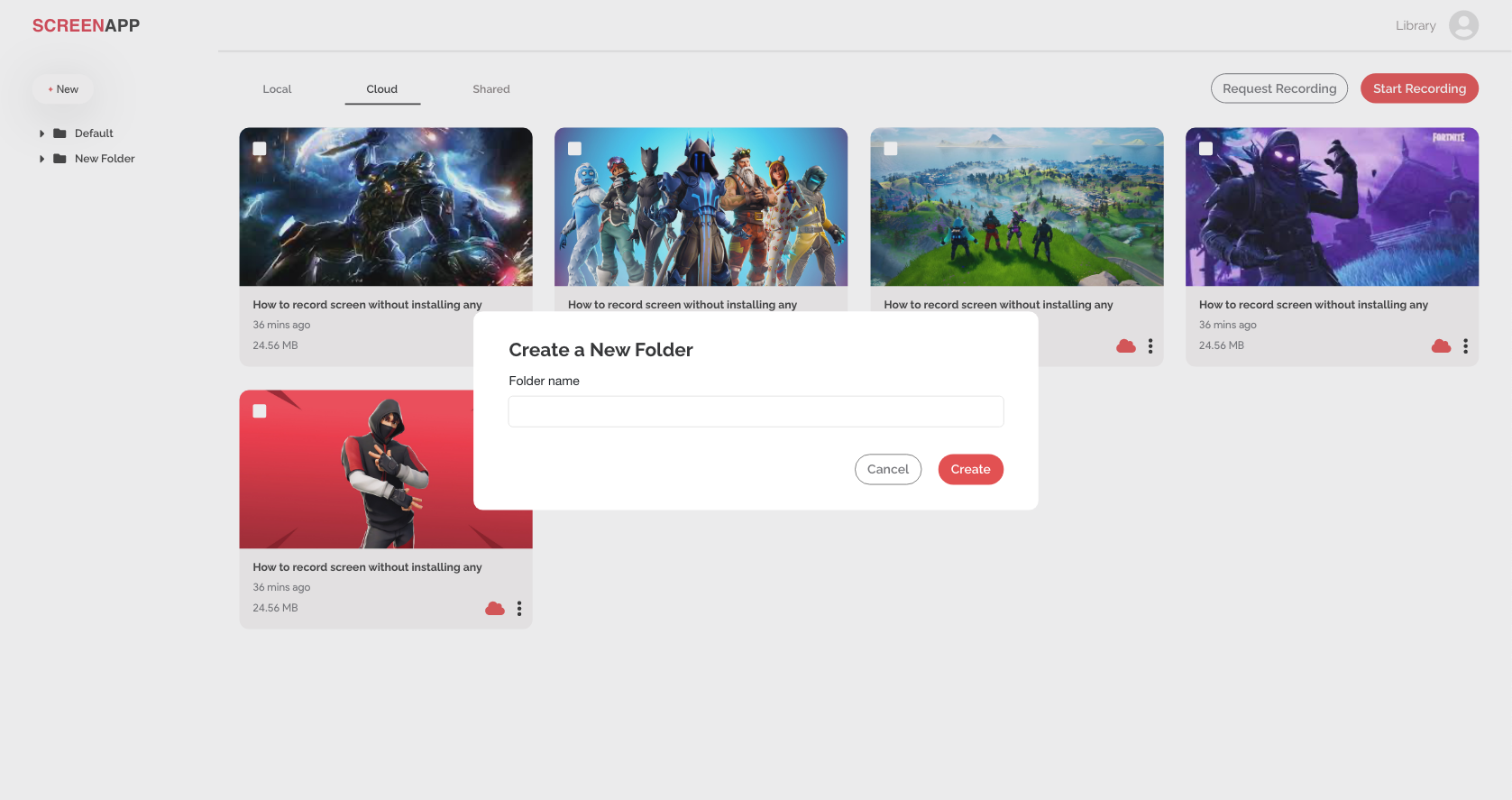This screenshot has width=1512, height=800.
Task: Open the New button in the sidebar
Action: [x=63, y=89]
